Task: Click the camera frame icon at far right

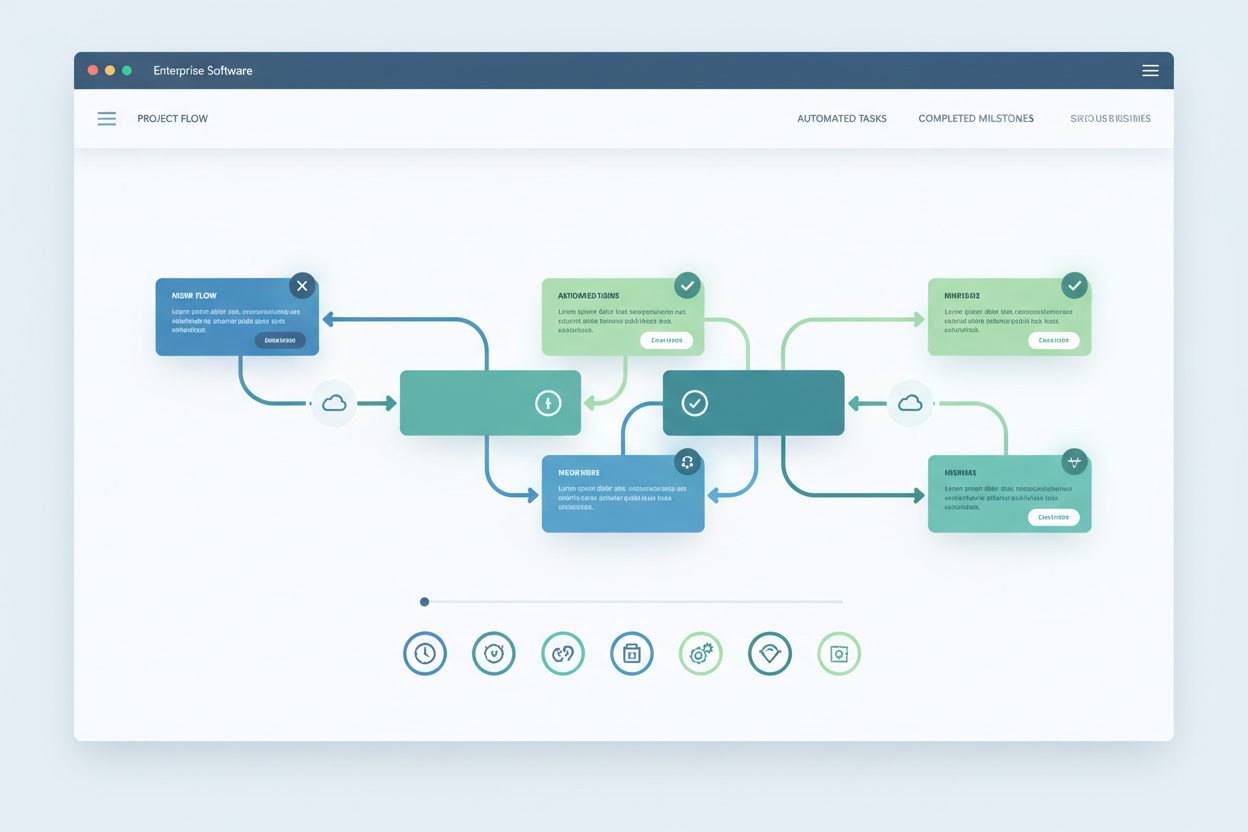Action: point(839,653)
